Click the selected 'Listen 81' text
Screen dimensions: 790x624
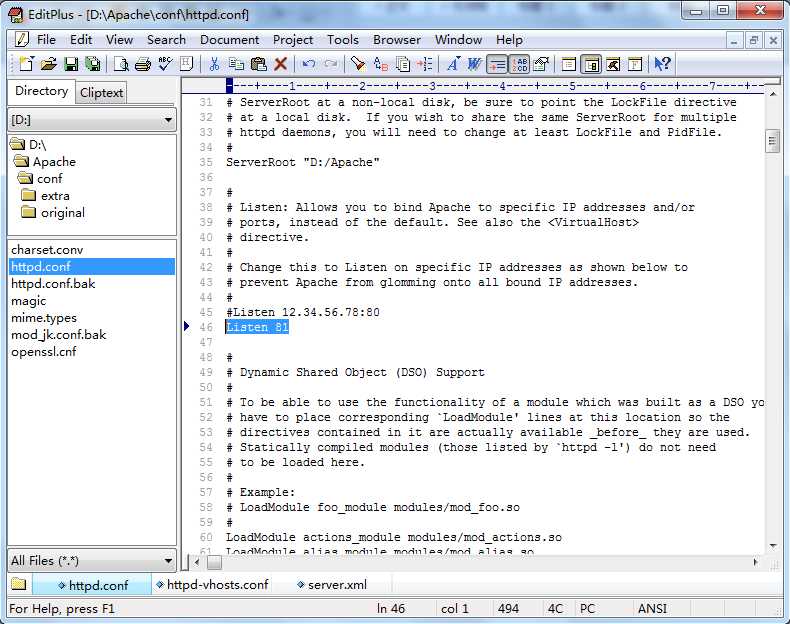click(257, 327)
